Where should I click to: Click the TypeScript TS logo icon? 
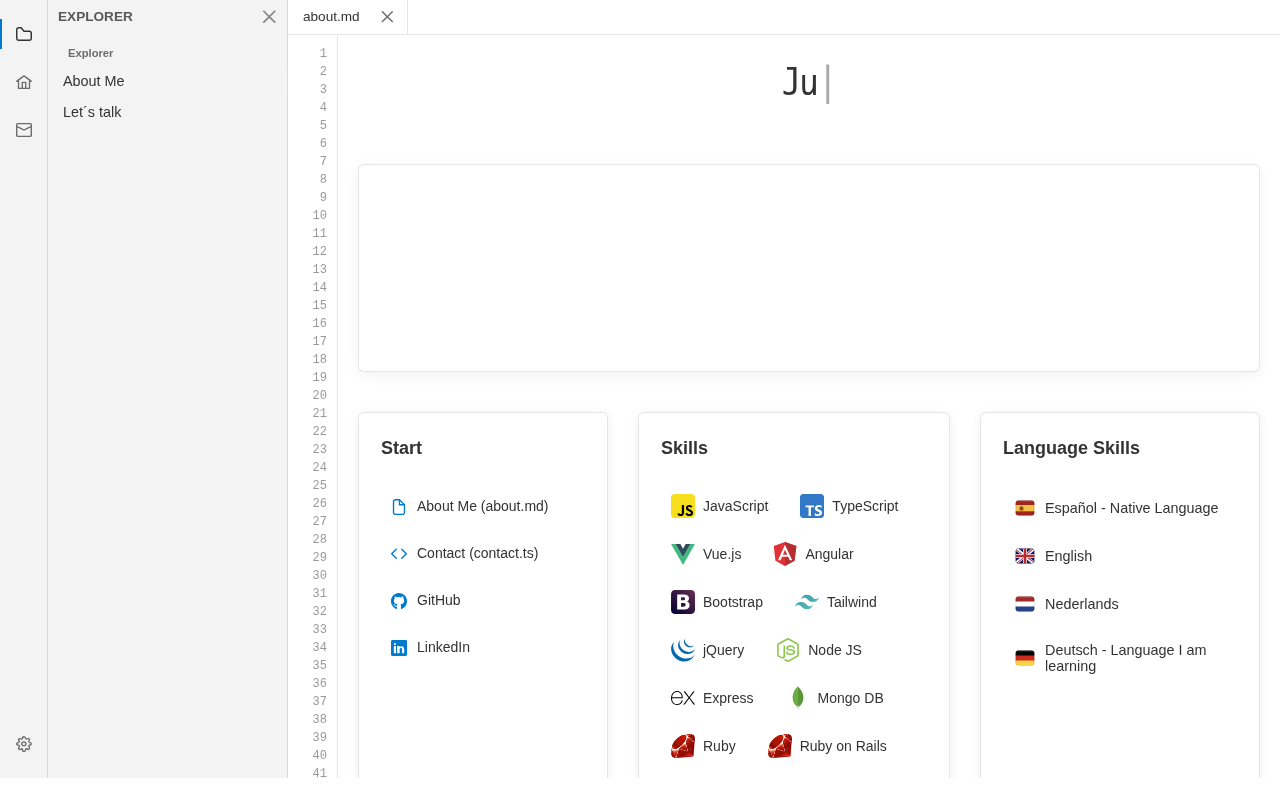click(x=812, y=506)
